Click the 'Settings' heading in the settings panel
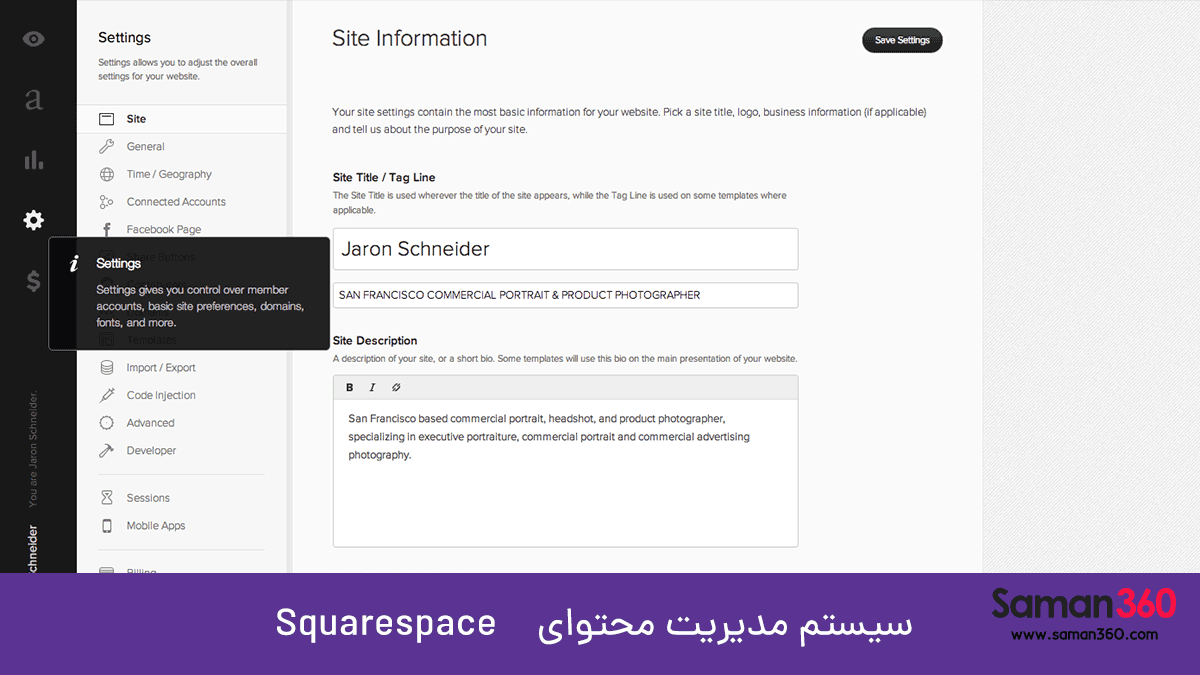The image size is (1200, 675). 124,38
